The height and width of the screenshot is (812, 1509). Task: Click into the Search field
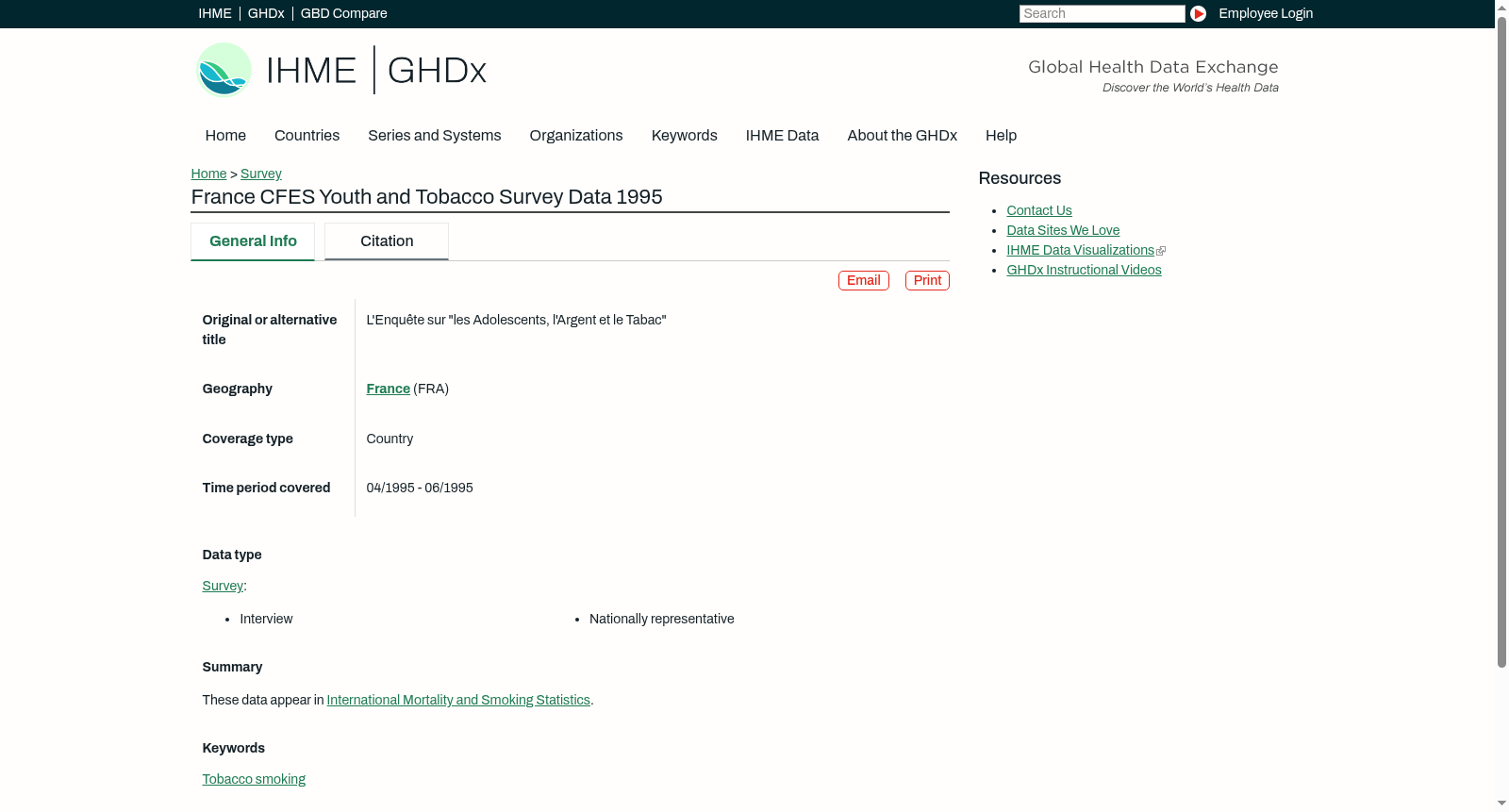pos(1102,13)
